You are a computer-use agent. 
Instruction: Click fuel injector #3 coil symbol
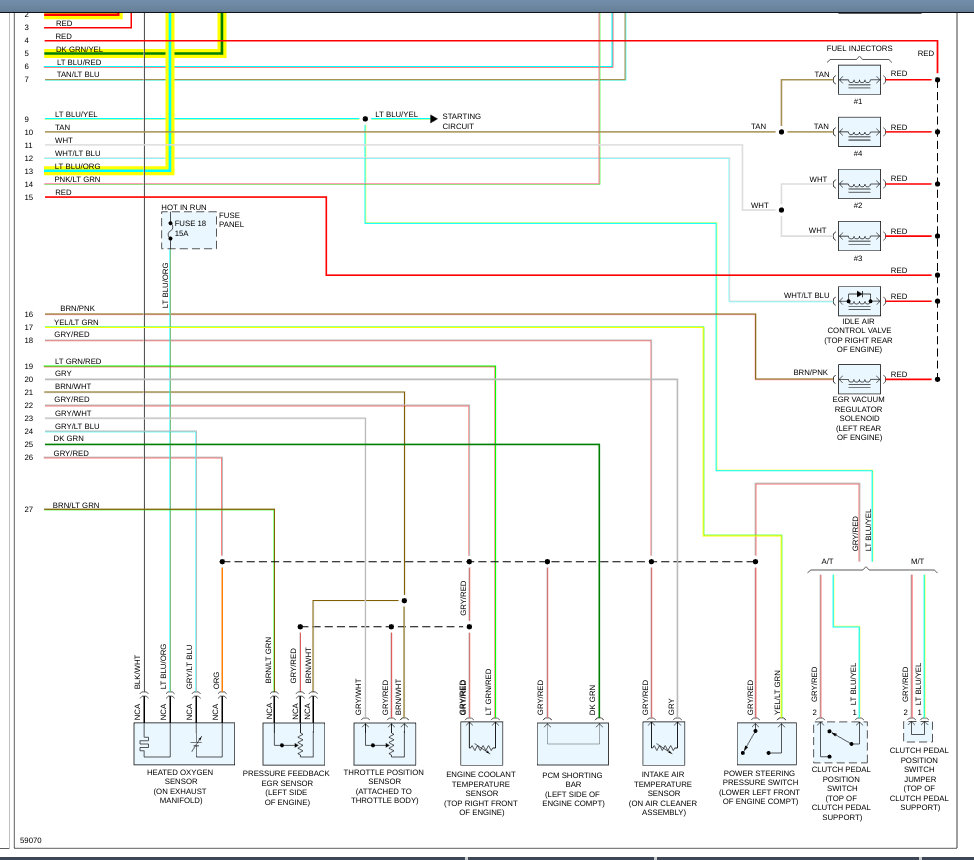pos(859,236)
